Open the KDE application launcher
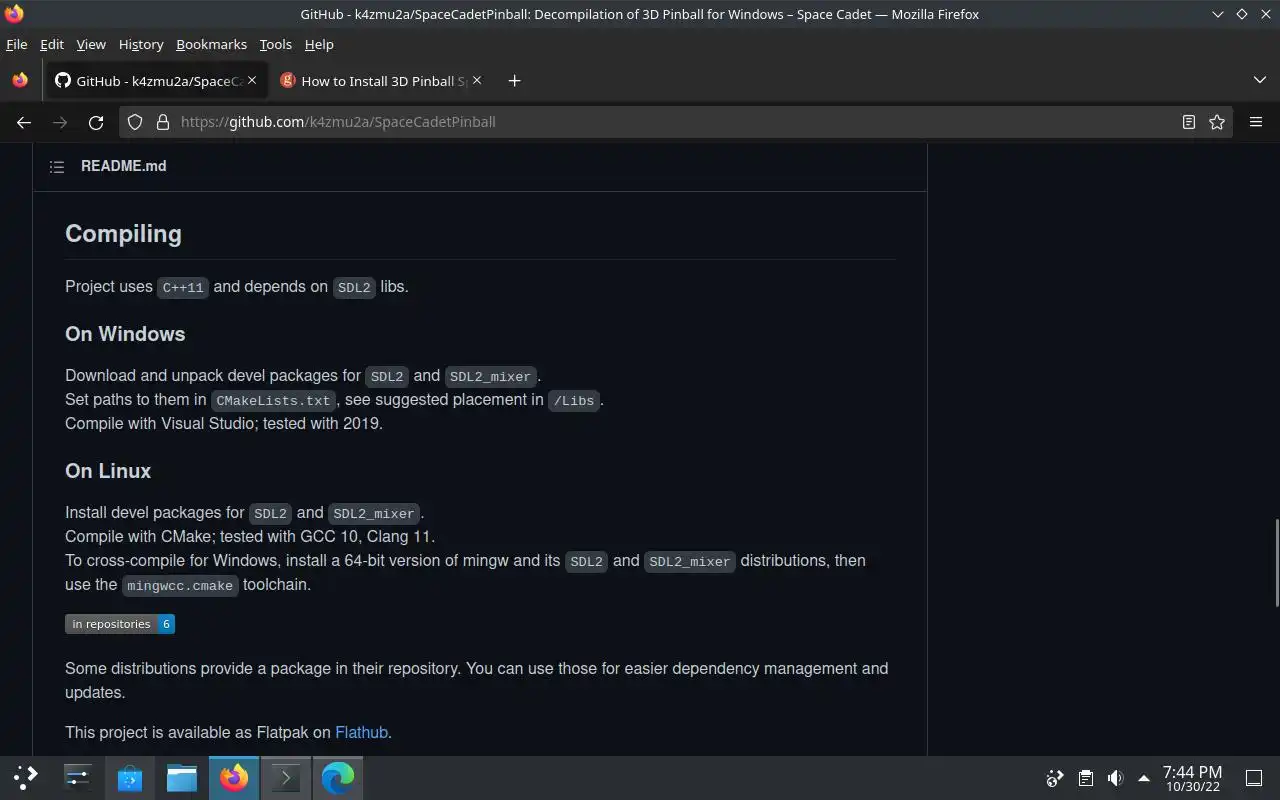The height and width of the screenshot is (800, 1280). (x=25, y=777)
